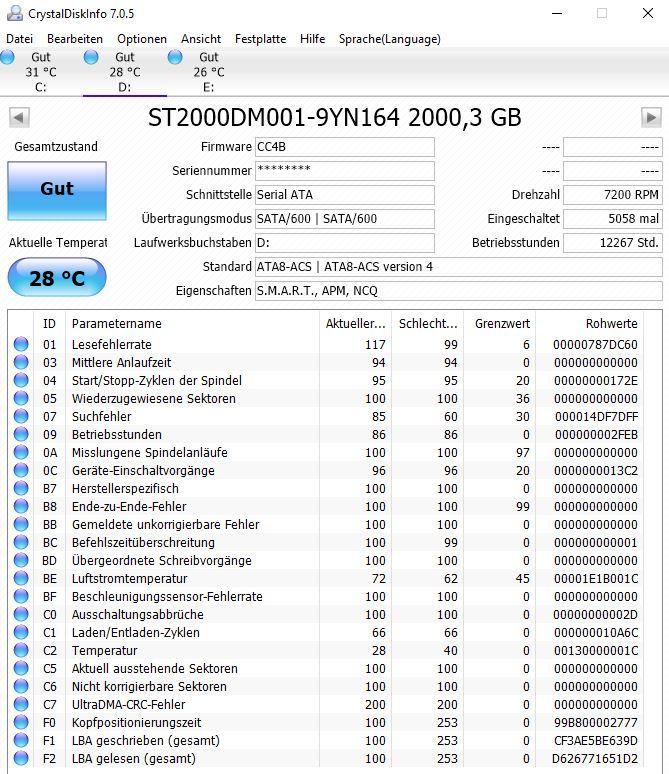Open the Bearbeiten menu
Image resolution: width=669 pixels, height=774 pixels.
[75, 39]
